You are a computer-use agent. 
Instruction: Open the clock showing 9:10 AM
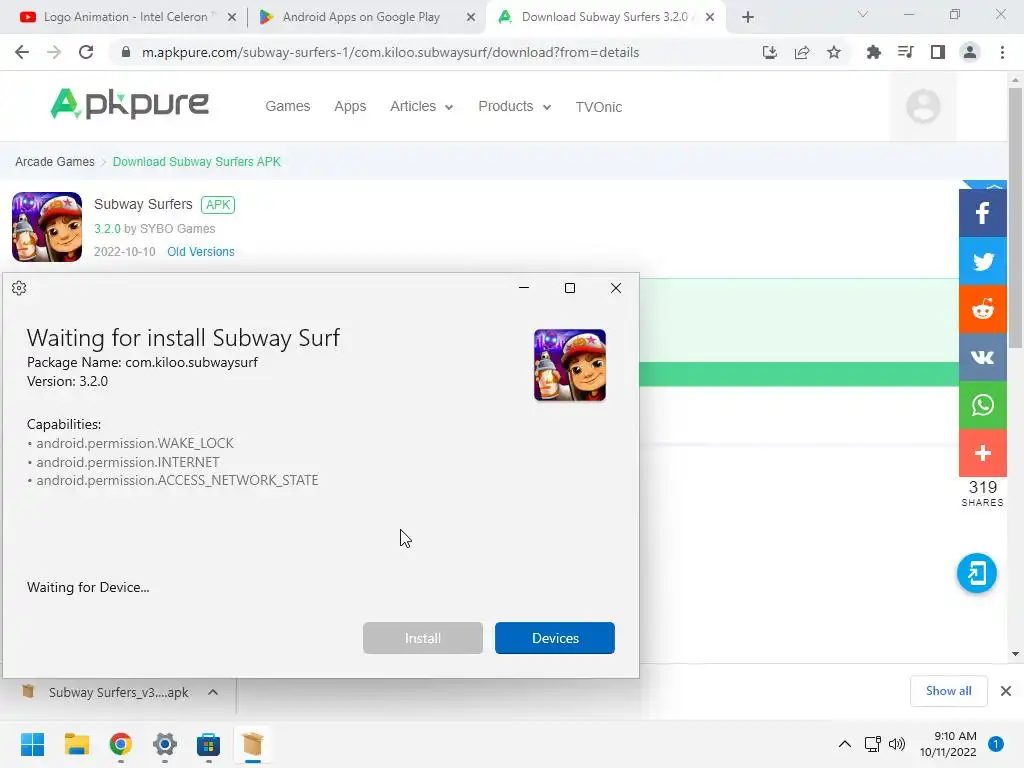[x=948, y=744]
